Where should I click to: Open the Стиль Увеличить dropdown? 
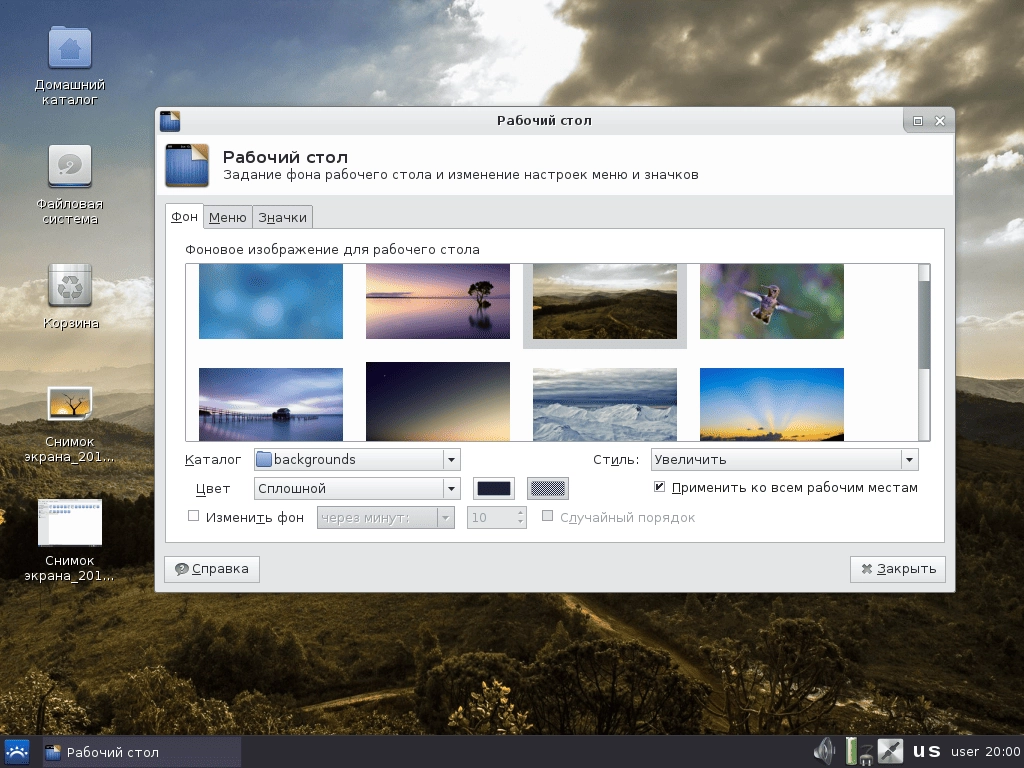point(784,460)
